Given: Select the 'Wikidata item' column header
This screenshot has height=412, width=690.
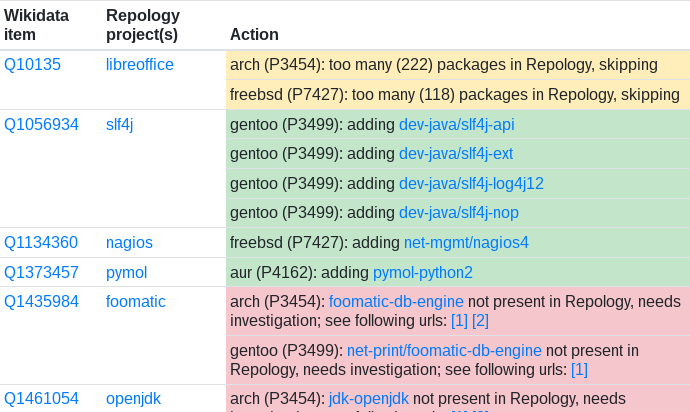Looking at the screenshot, I should tap(37, 25).
